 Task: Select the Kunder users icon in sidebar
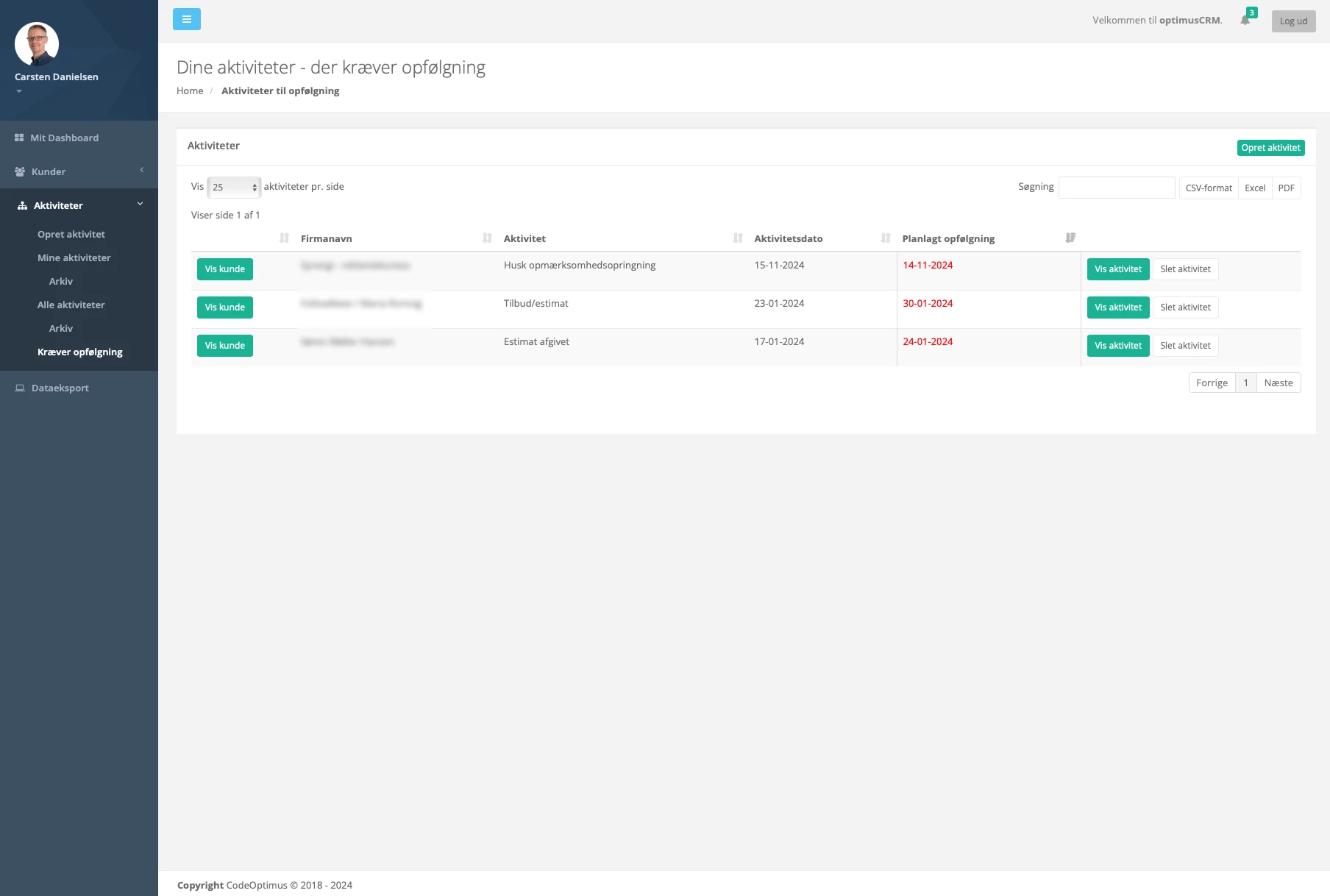[19, 171]
